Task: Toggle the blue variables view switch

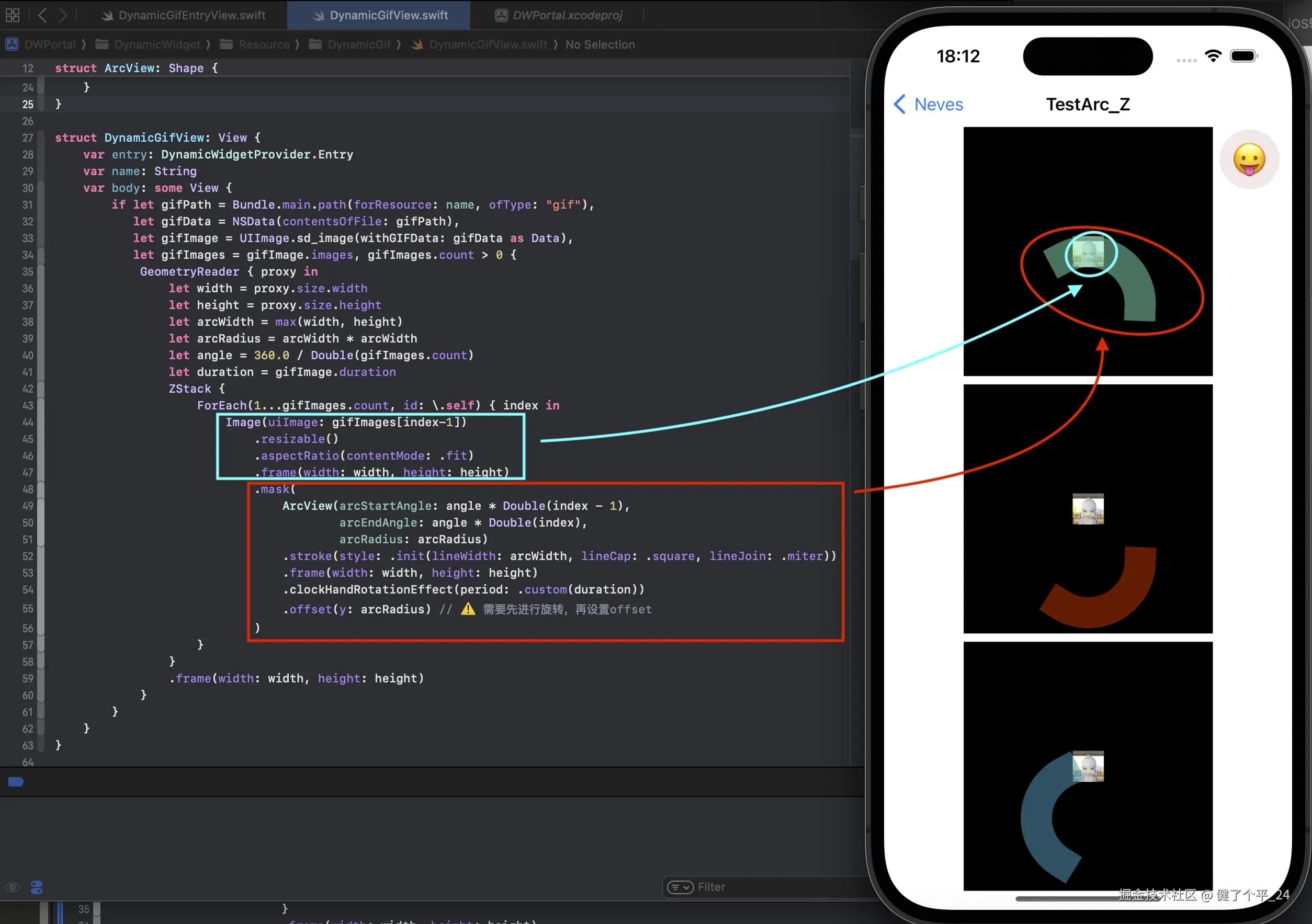Action: [x=37, y=887]
